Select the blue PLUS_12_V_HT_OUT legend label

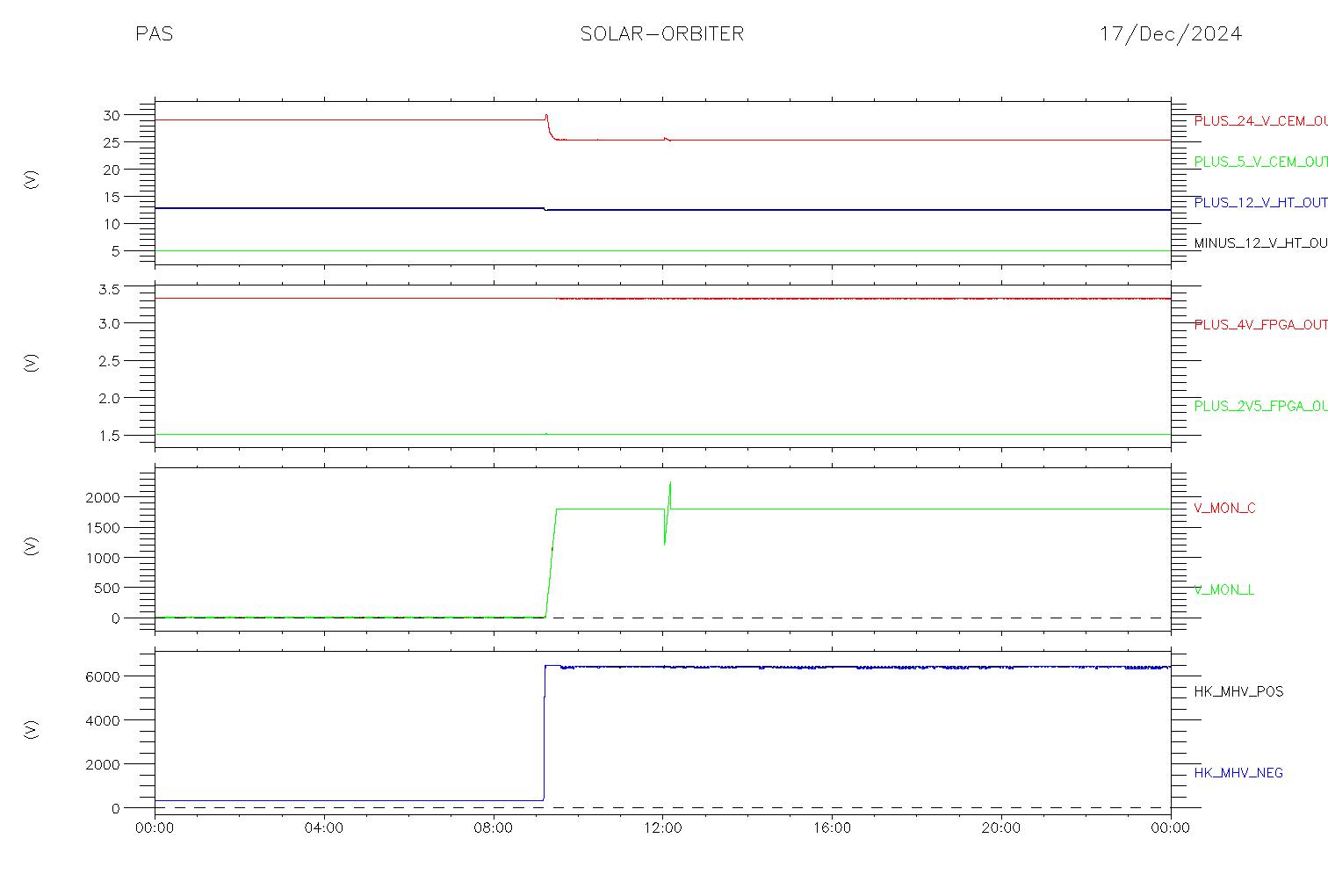(x=1260, y=202)
